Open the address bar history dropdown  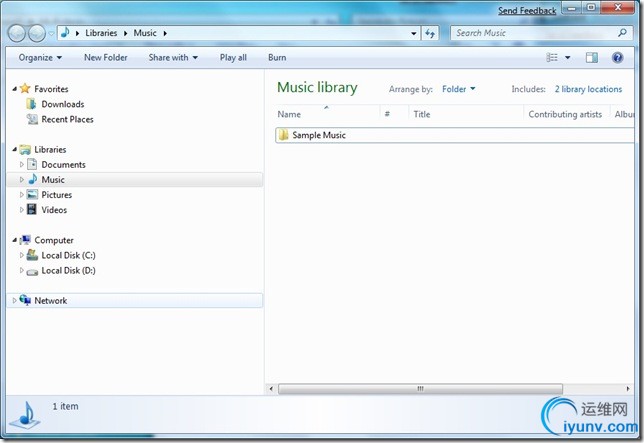coord(414,34)
